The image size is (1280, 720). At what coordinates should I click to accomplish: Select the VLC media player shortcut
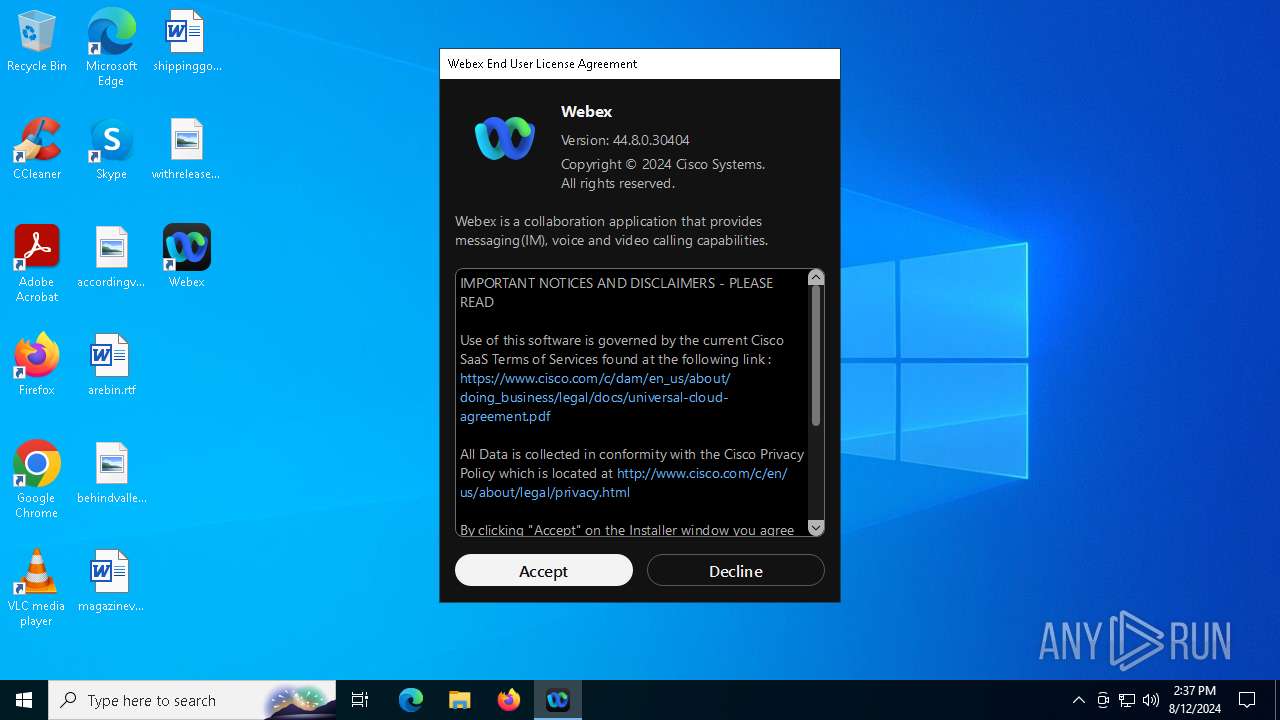tap(37, 588)
